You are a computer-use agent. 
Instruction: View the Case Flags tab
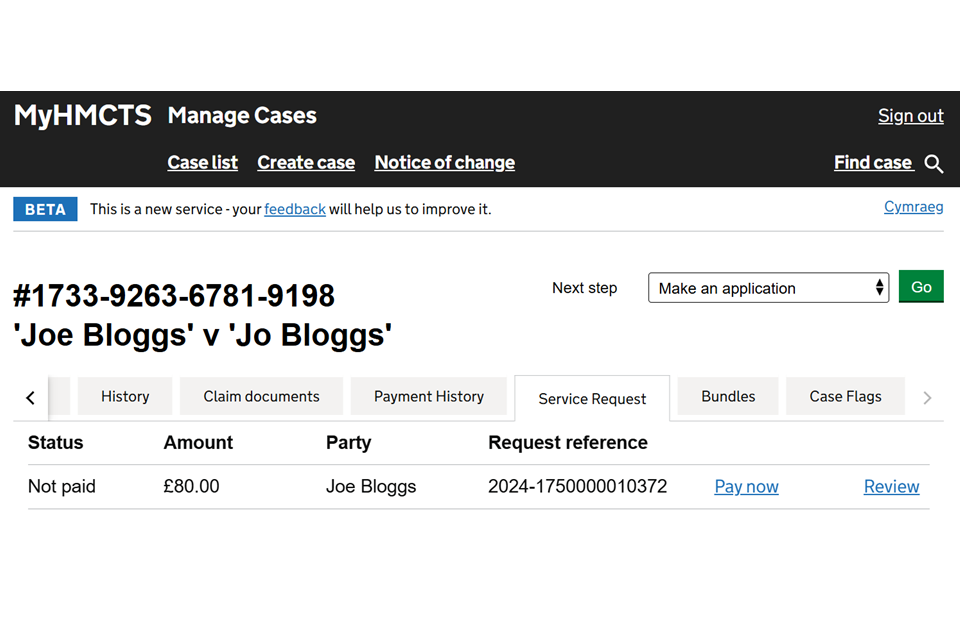click(845, 396)
